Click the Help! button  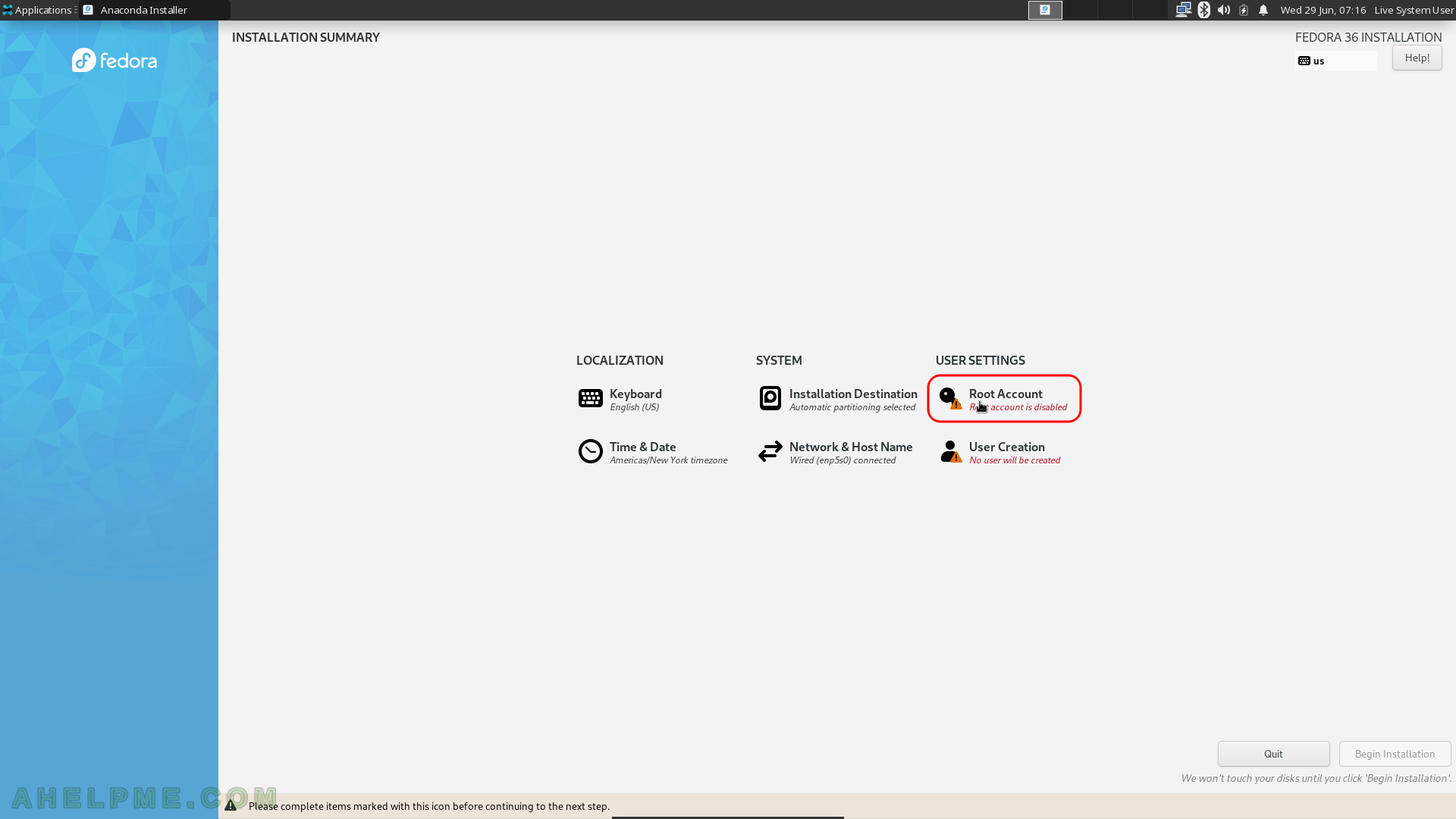pos(1417,58)
